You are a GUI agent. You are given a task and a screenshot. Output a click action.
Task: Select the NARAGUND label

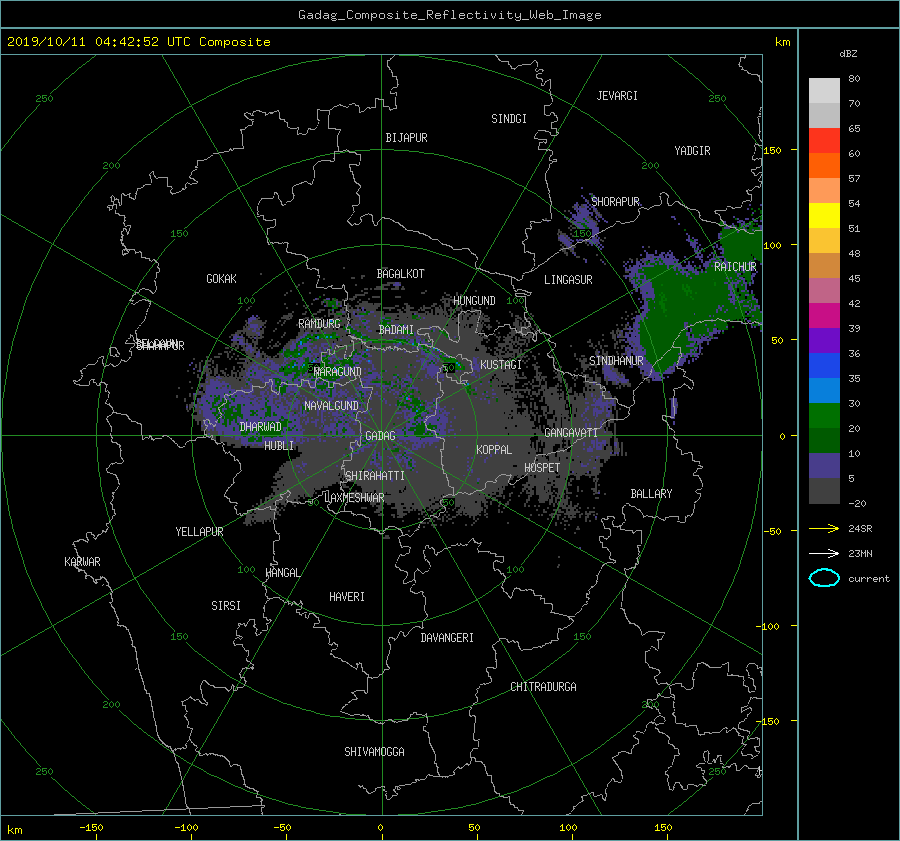(x=338, y=371)
